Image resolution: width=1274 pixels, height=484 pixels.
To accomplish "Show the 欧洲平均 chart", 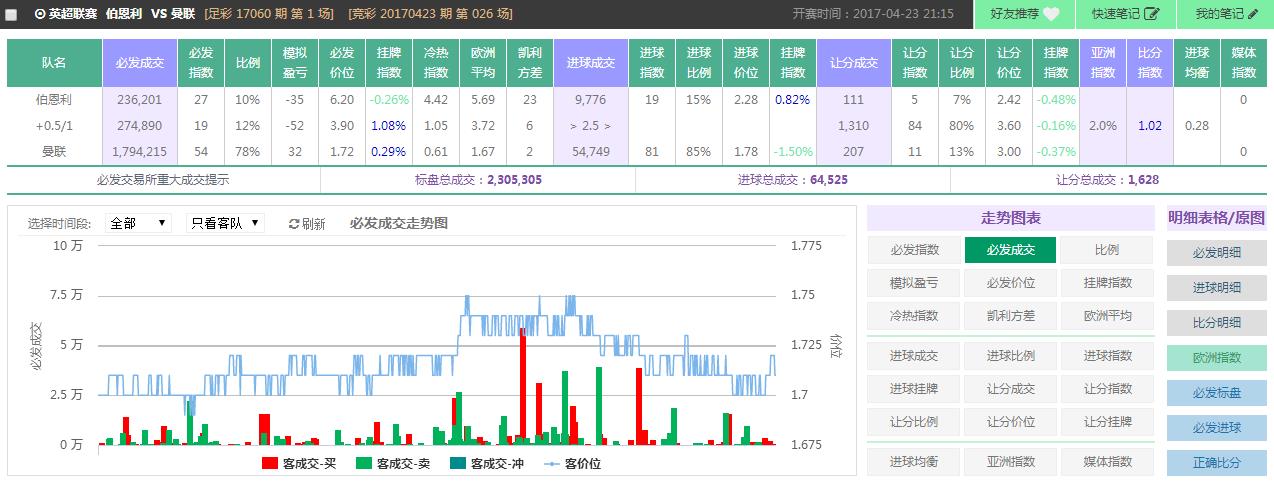I will [1107, 315].
